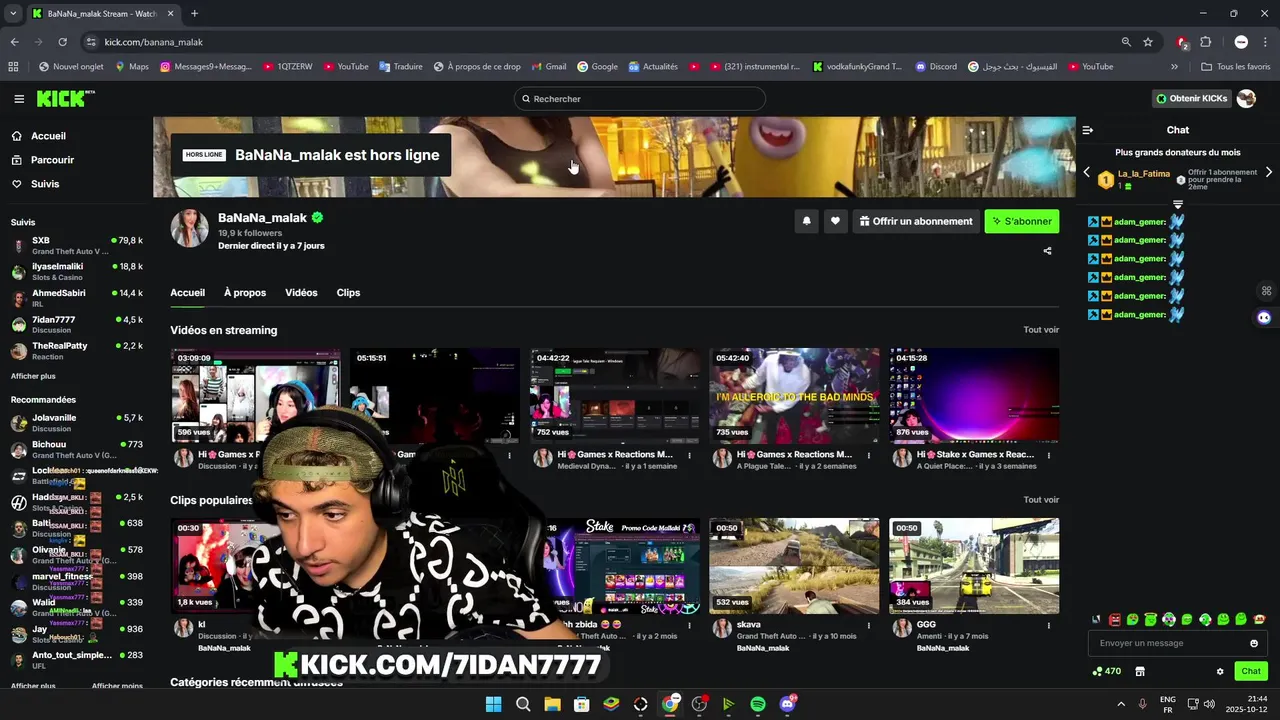Open options menu for Medieval Dynasty video
1280x720 pixels.
690,456
